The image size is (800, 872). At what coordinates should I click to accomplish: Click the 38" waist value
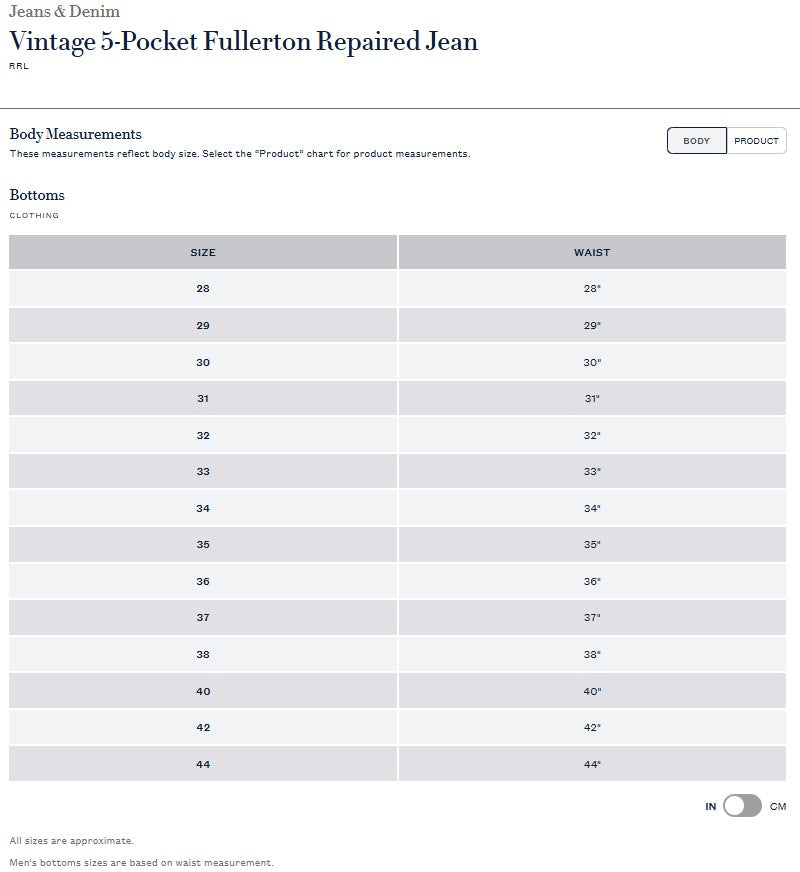pyautogui.click(x=592, y=655)
